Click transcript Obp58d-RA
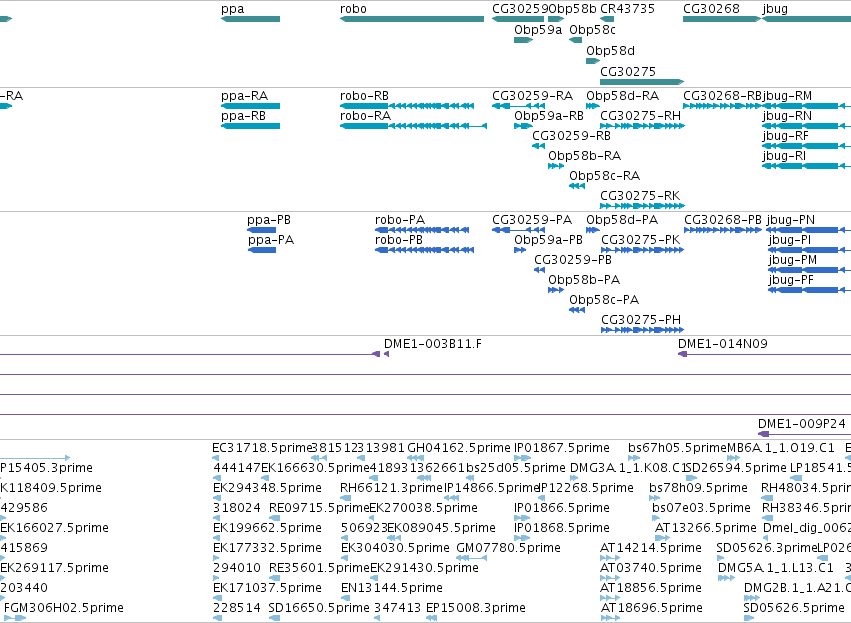This screenshot has width=851, height=623. click(x=593, y=106)
